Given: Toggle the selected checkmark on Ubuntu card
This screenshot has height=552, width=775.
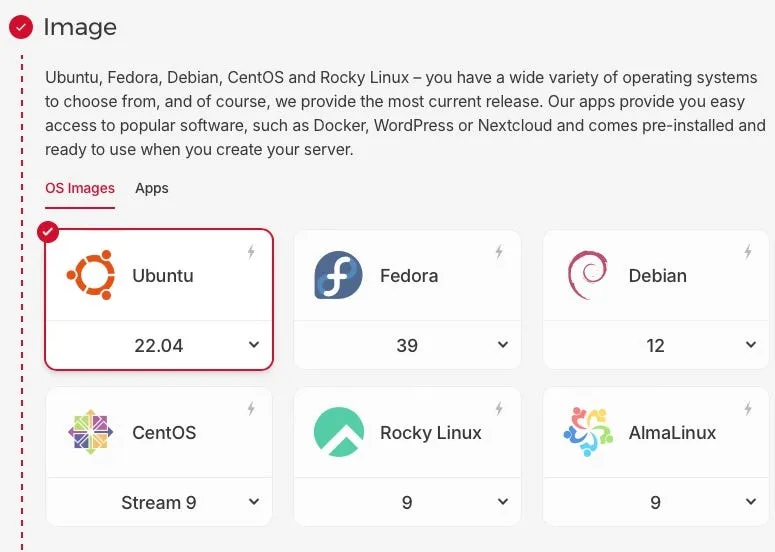Looking at the screenshot, I should click(47, 232).
